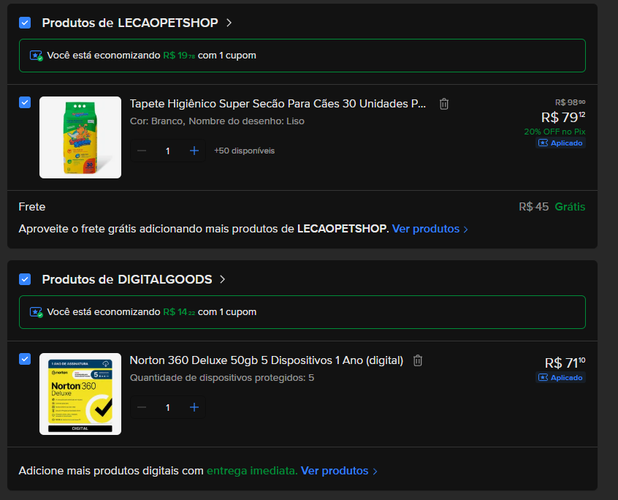618x500 pixels.
Task: Open DIGITALGOODS store via chevron
Action: click(x=223, y=279)
